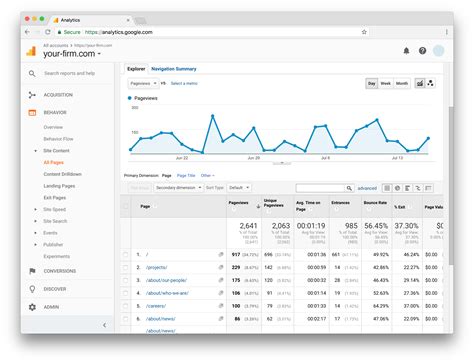Select the Data table view icon

pos(387,188)
